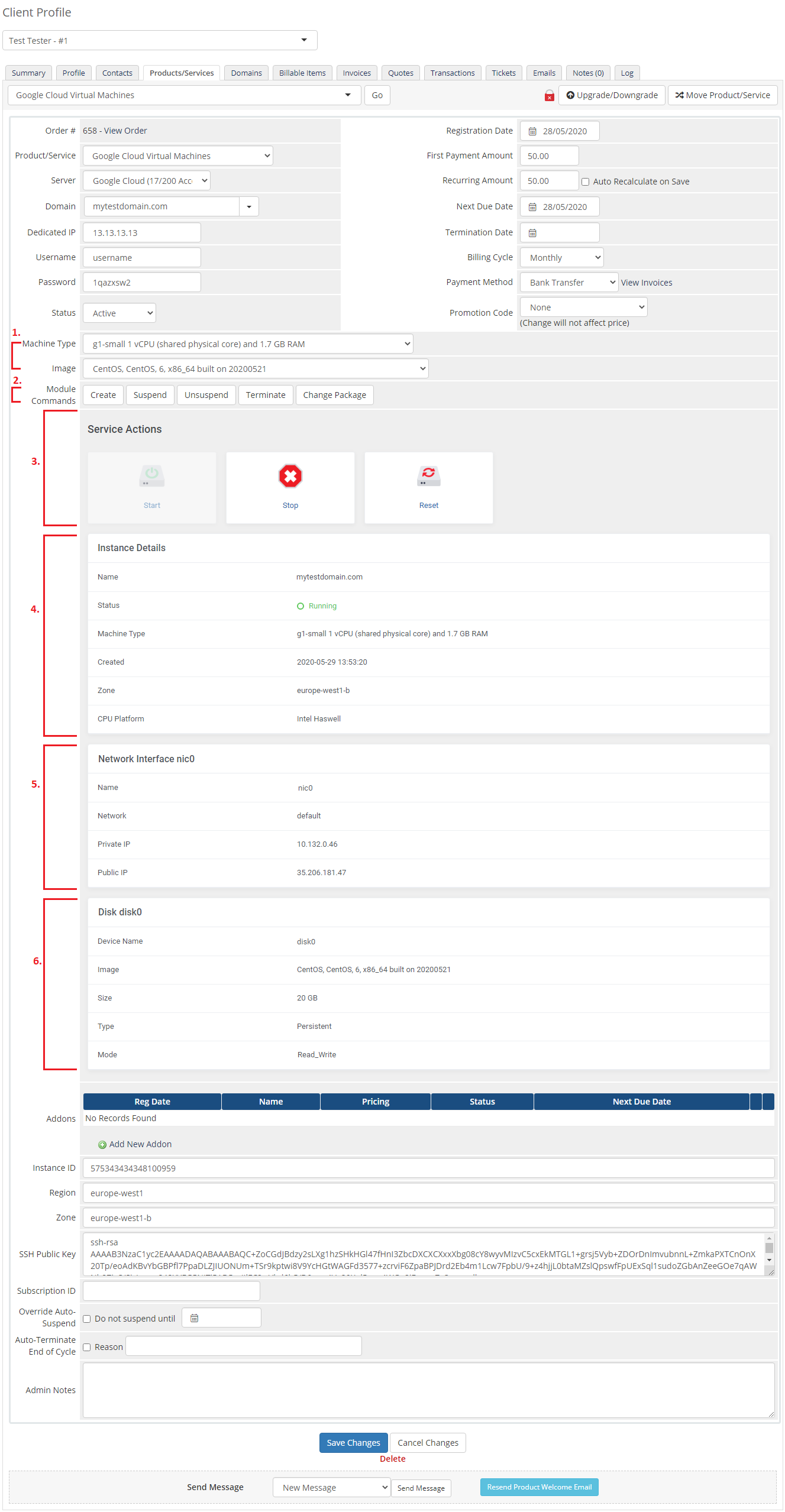Click the red lock icon near Upgrade/Downgrade
Screen dimensions: 785x1512
pos(550,95)
